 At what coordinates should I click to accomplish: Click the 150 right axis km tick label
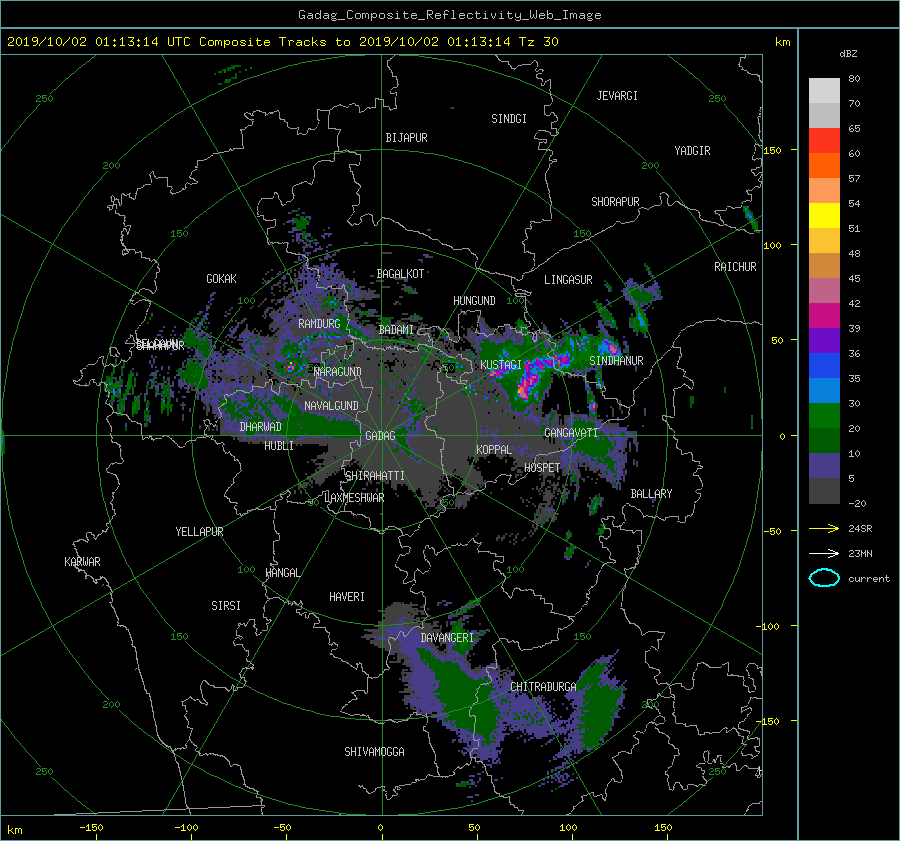[x=773, y=150]
